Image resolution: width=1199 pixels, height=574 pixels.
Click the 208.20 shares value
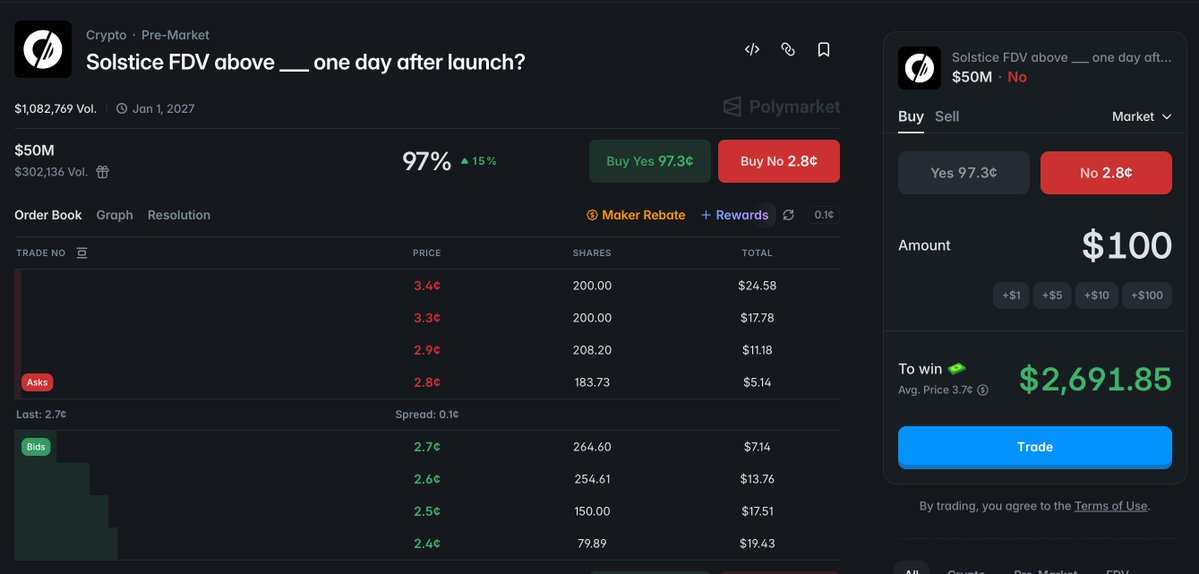coord(592,350)
